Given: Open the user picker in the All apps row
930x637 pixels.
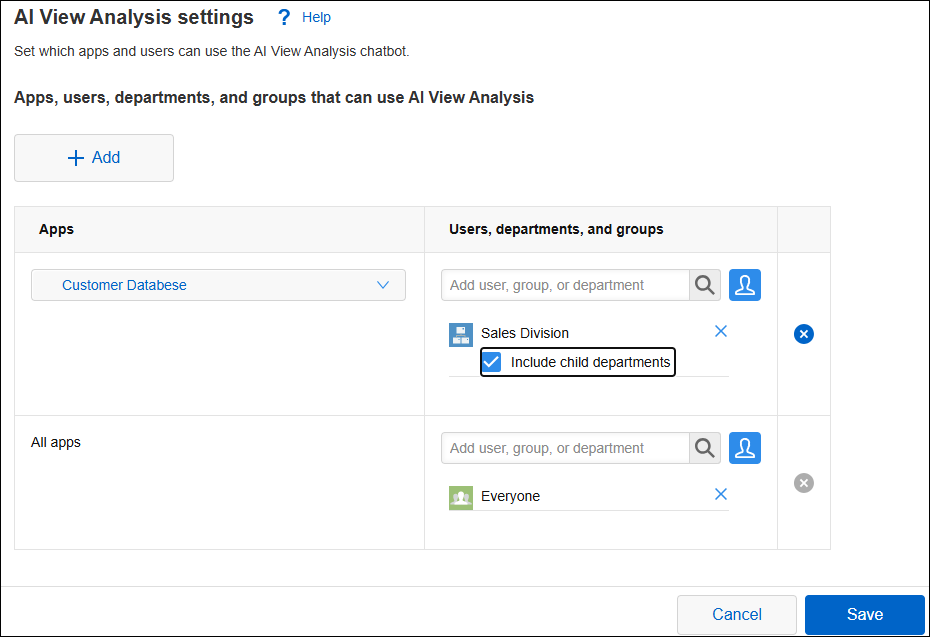Looking at the screenshot, I should pos(744,448).
